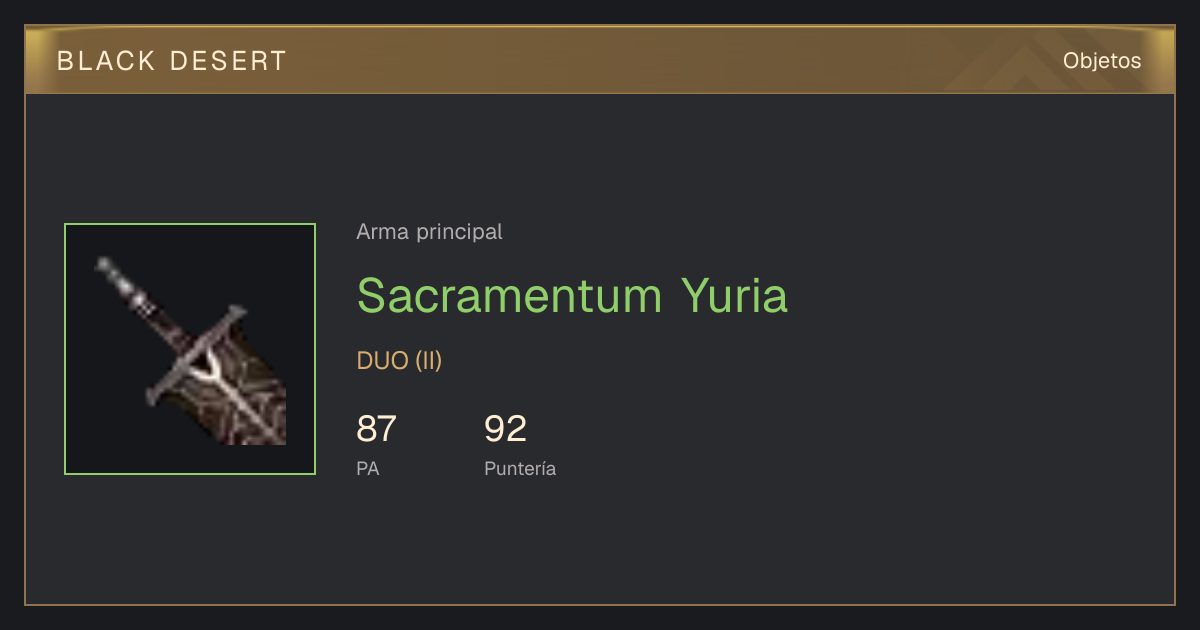Click the BLACK DESERT title
Viewport: 1200px width, 630px height.
172,61
